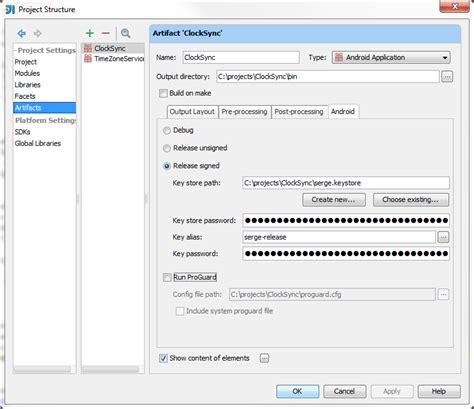Click the artifacts list horizontal scrollbar
Viewport: 474px width, 409px height.
tap(111, 369)
